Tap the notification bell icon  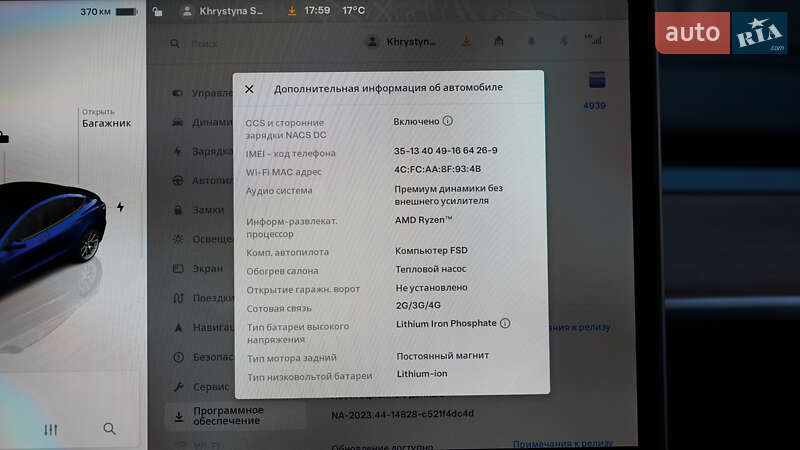tap(531, 41)
